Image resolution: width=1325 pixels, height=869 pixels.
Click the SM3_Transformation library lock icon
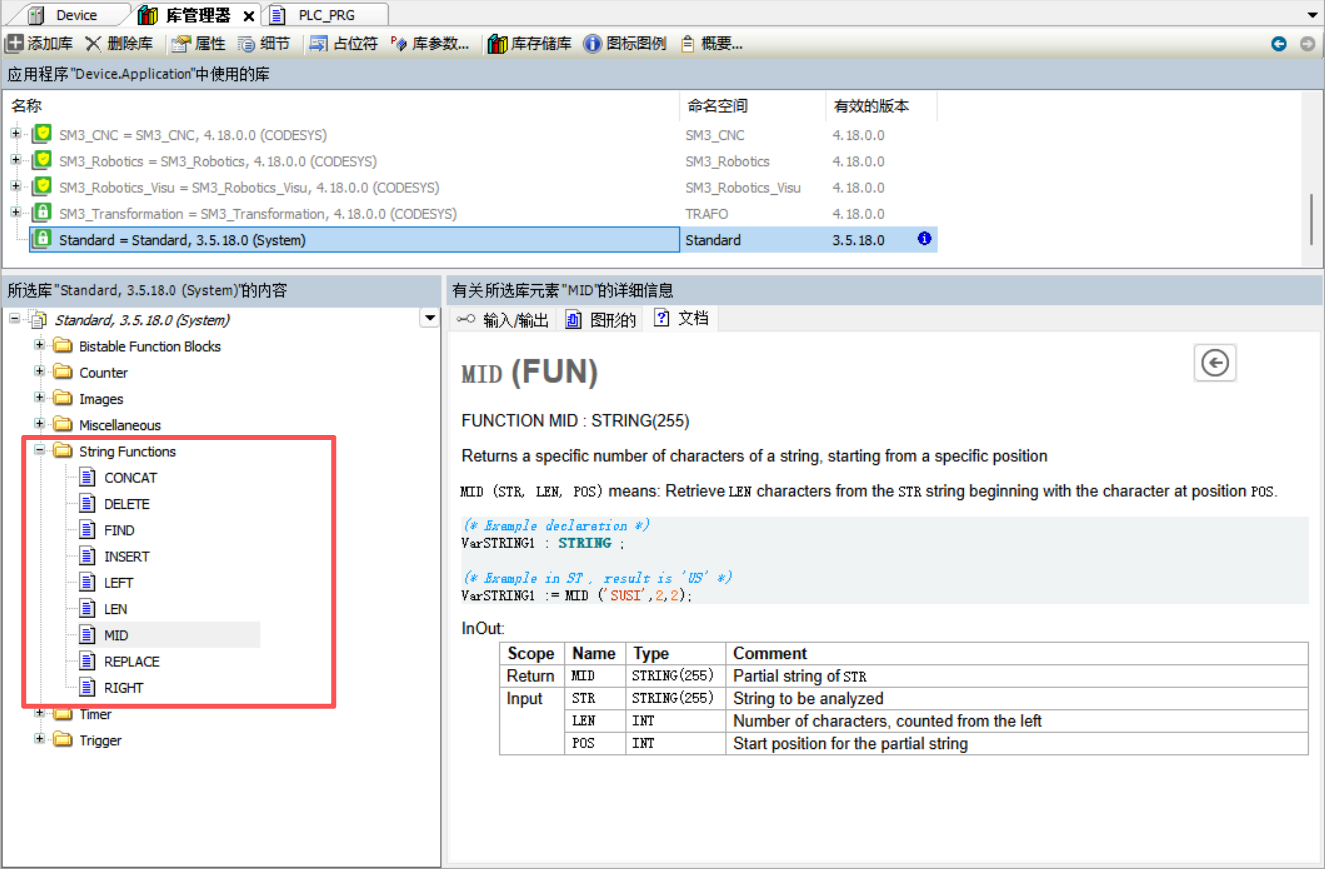pyautogui.click(x=41, y=213)
